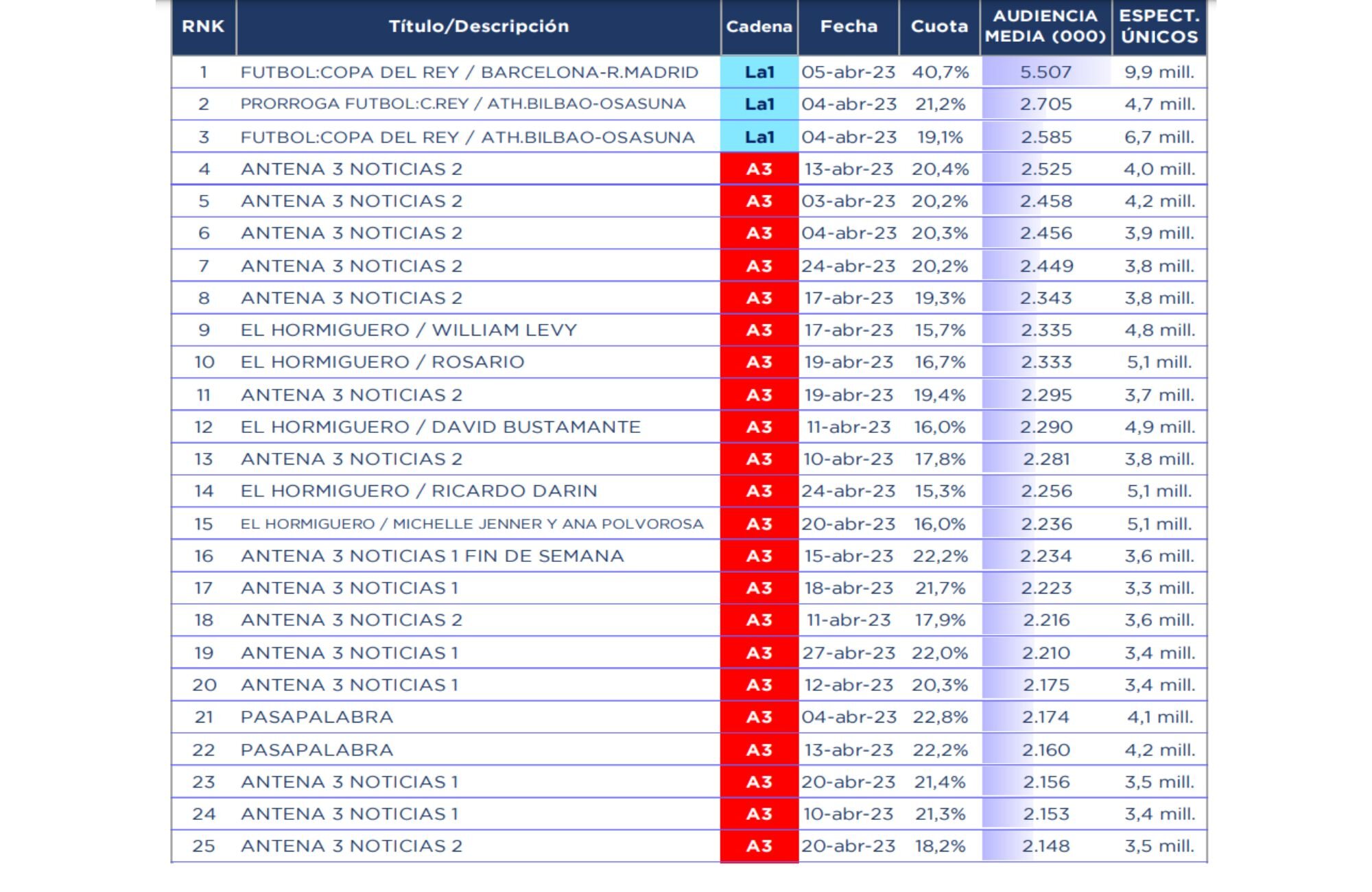The height and width of the screenshot is (892, 1372).
Task: Click the Audiencia Media (000) header
Action: 1045,27
